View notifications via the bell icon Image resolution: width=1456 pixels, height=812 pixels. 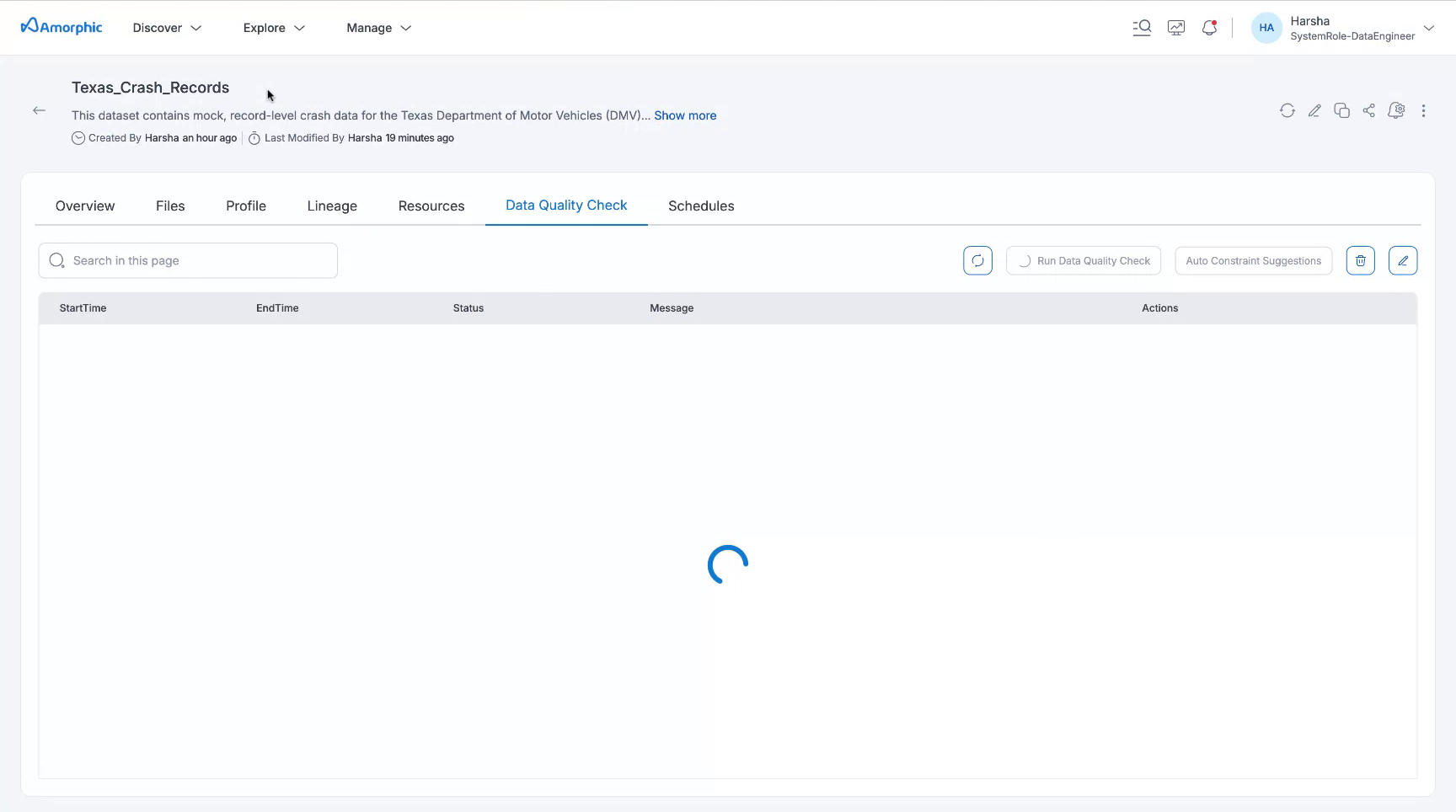1209,27
